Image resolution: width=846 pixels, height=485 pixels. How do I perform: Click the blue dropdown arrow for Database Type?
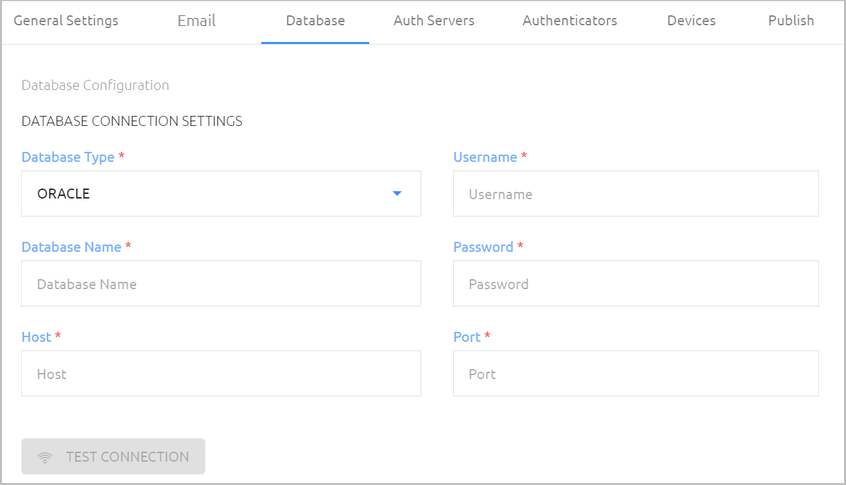(x=397, y=193)
